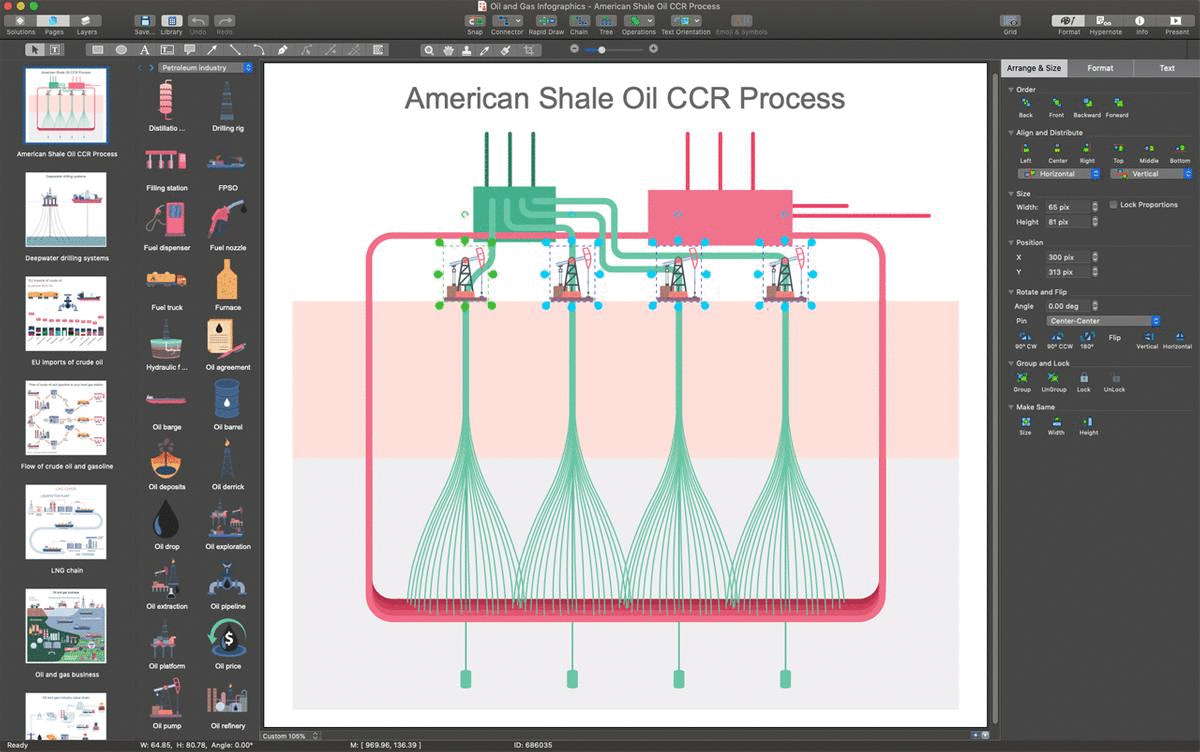The height and width of the screenshot is (752, 1200).
Task: Click the zoom slider in the toolbar
Action: [x=613, y=49]
